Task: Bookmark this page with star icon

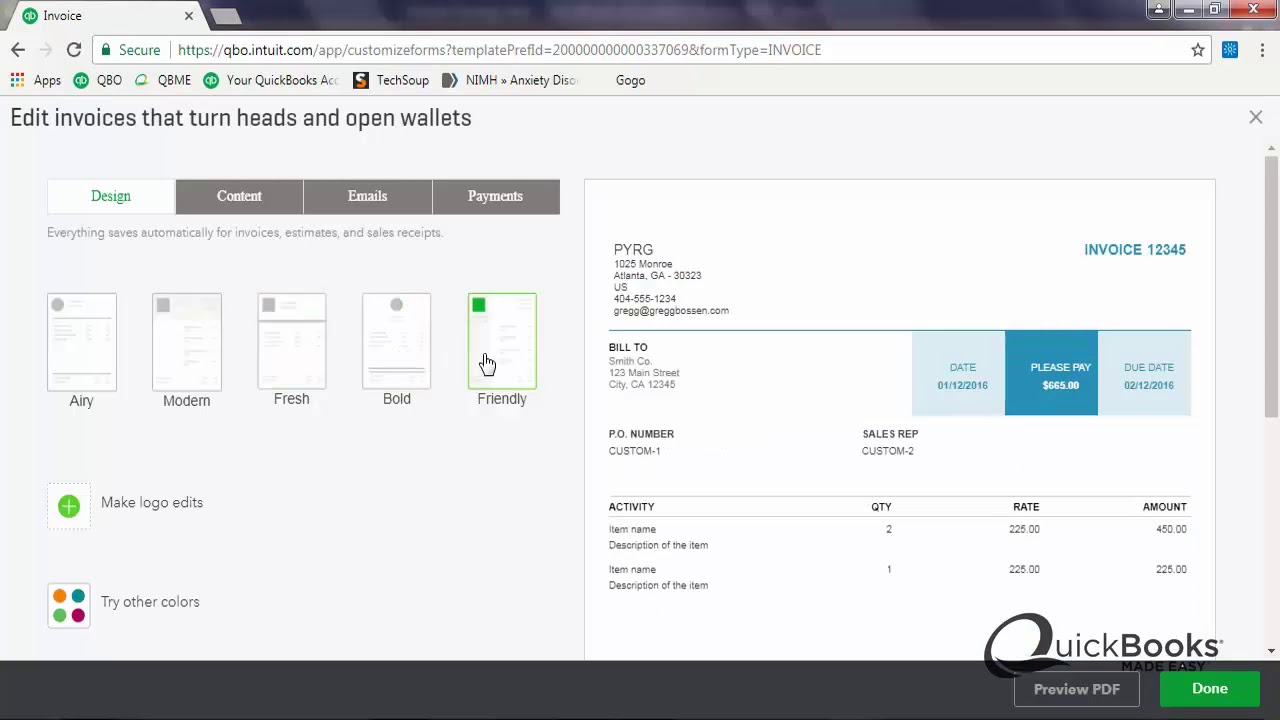Action: point(1198,50)
